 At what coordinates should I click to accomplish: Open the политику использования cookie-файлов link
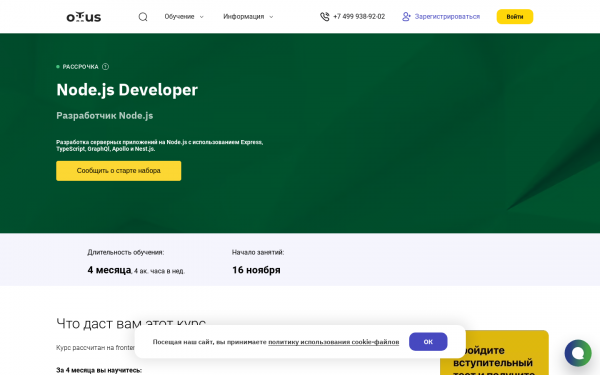point(334,342)
